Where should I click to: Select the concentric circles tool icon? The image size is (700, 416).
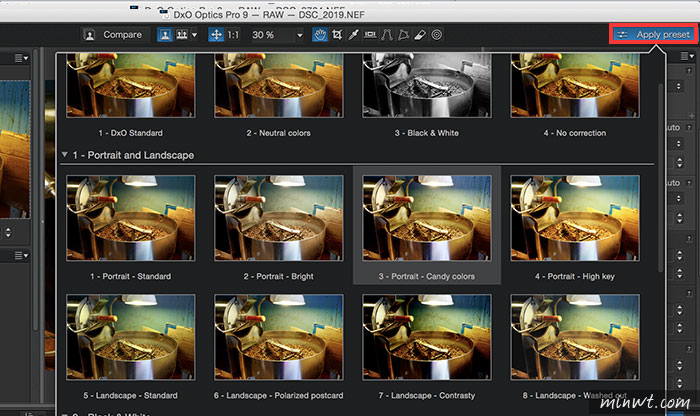tap(437, 35)
